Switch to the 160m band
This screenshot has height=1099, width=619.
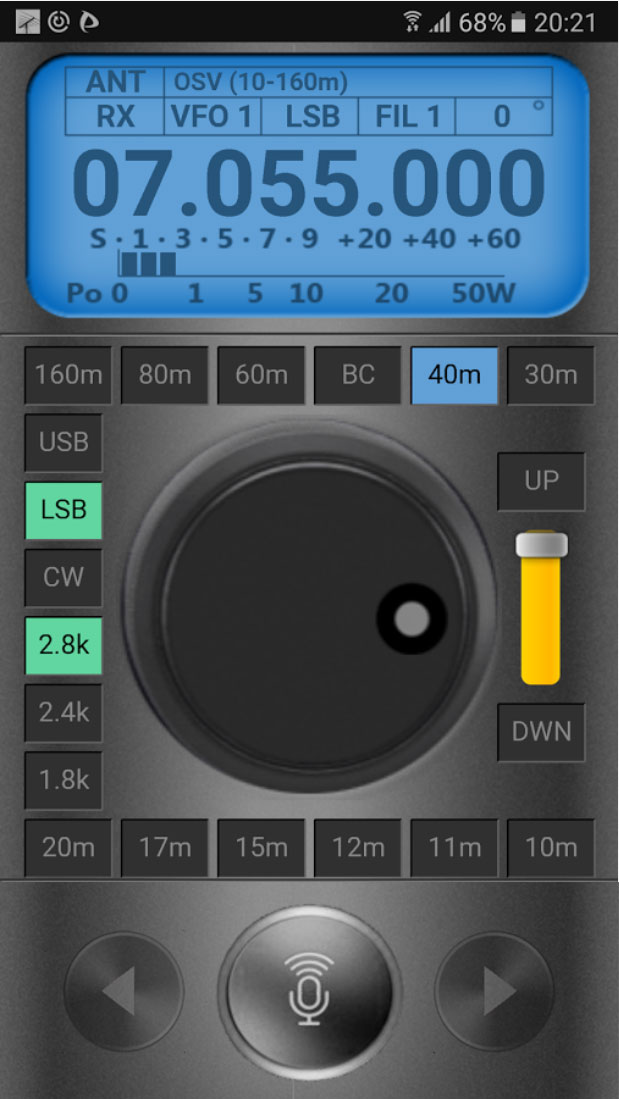[x=68, y=375]
